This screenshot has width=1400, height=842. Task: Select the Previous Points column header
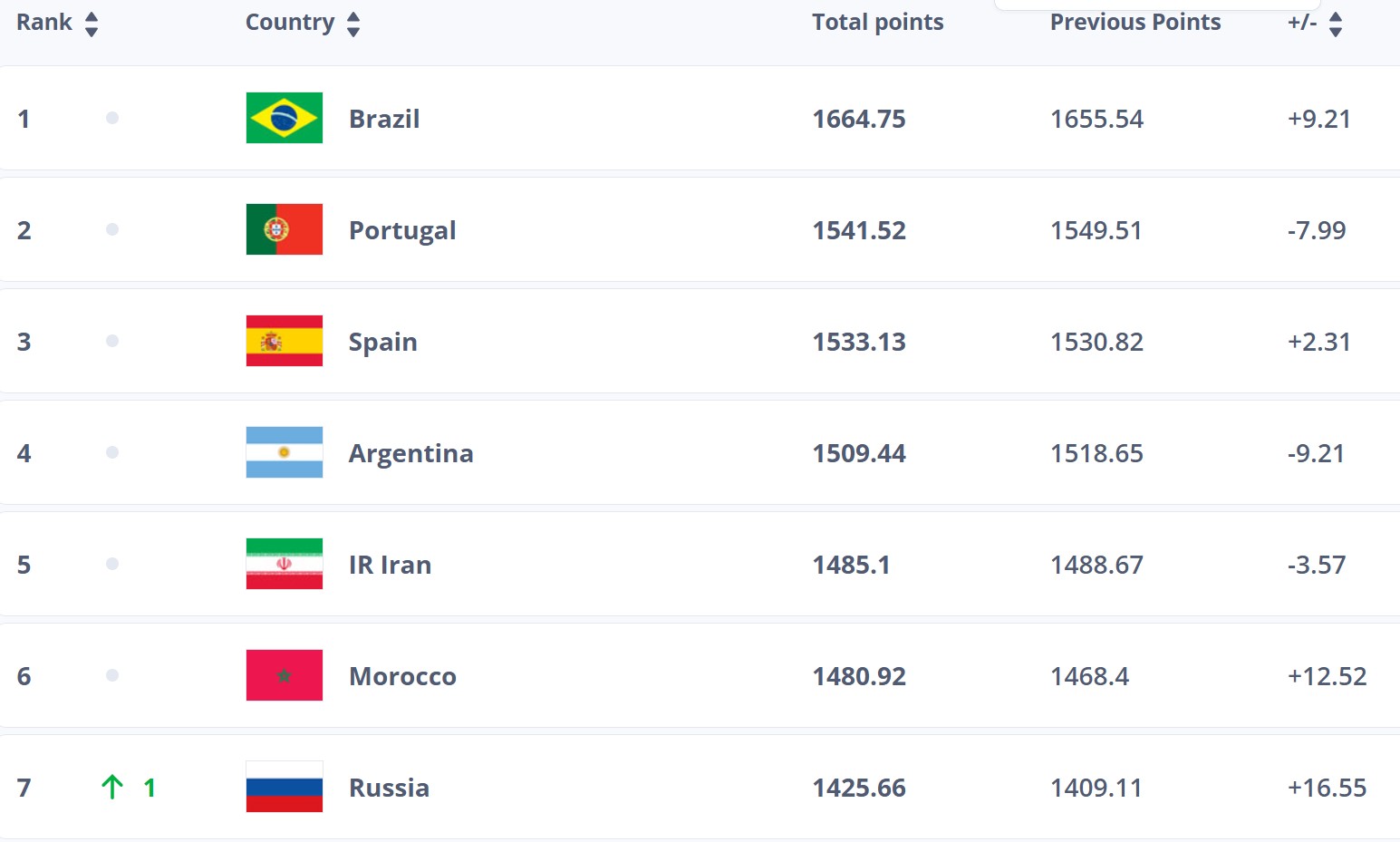coord(1135,23)
